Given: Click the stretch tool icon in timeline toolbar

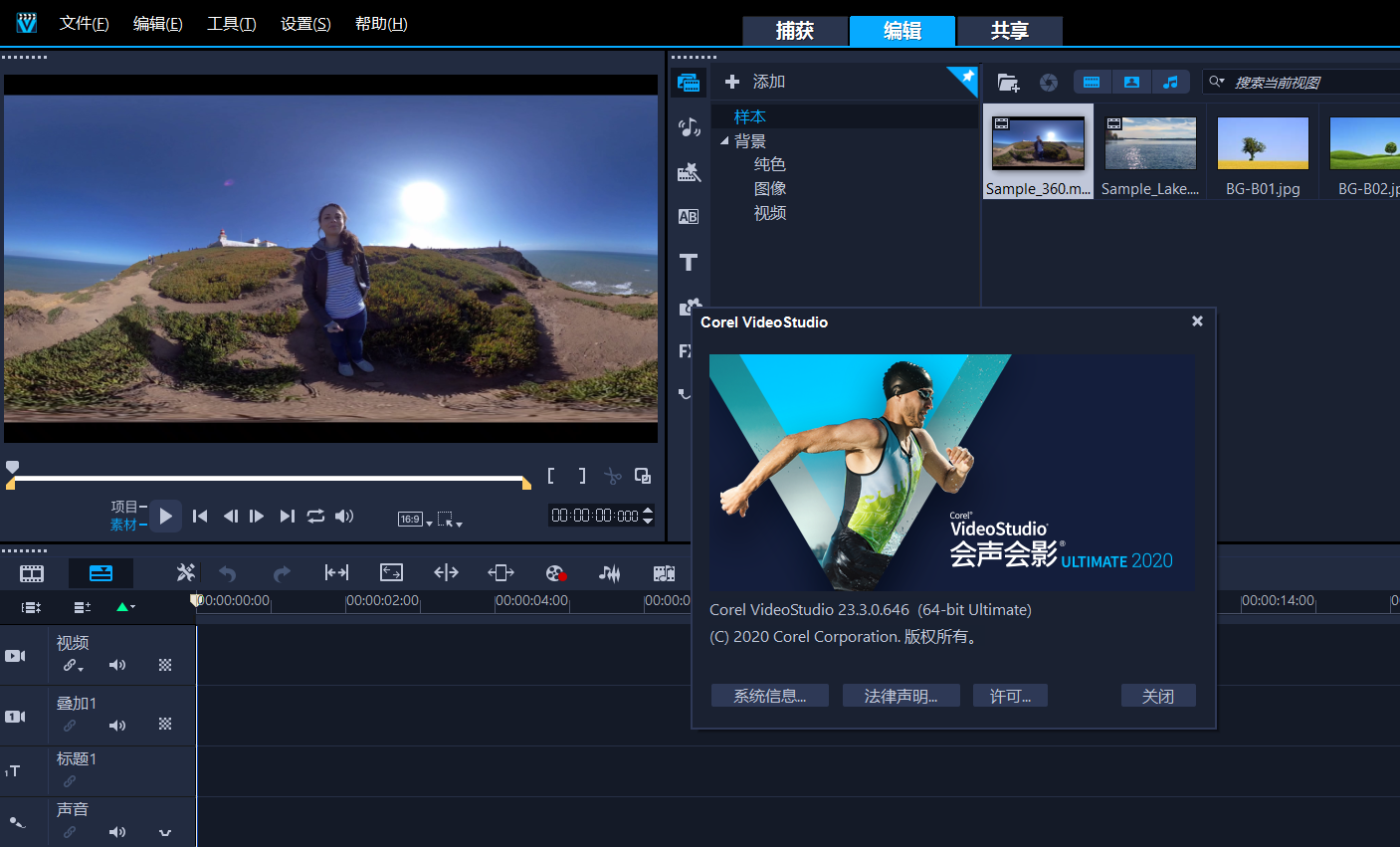Looking at the screenshot, I should click(x=391, y=572).
